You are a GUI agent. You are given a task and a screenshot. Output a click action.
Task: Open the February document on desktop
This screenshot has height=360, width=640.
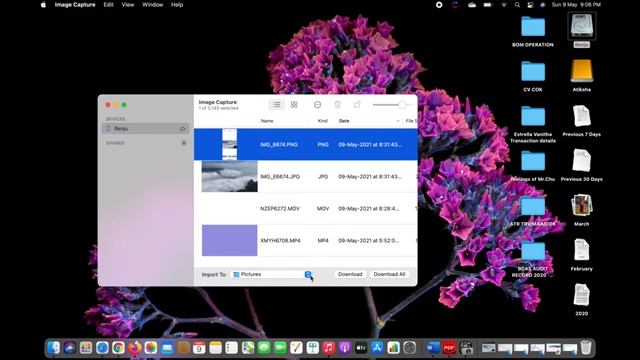[582, 250]
